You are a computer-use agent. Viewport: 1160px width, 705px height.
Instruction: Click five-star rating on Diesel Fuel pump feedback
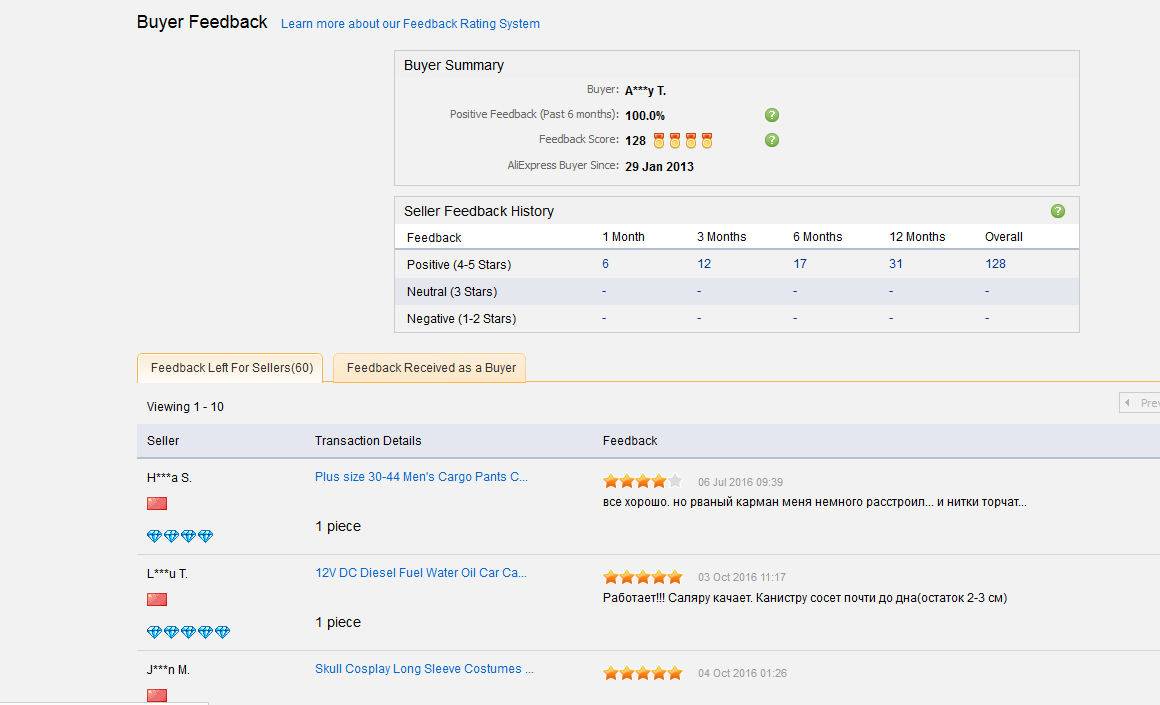click(x=642, y=577)
